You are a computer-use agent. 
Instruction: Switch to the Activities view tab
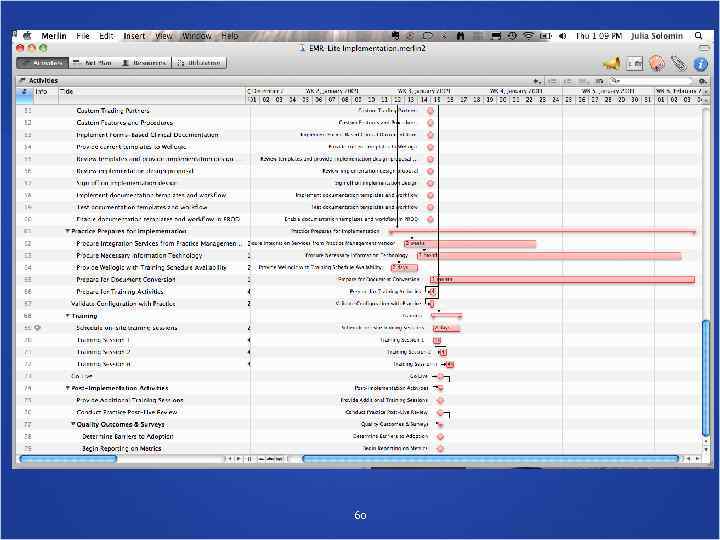coord(42,63)
